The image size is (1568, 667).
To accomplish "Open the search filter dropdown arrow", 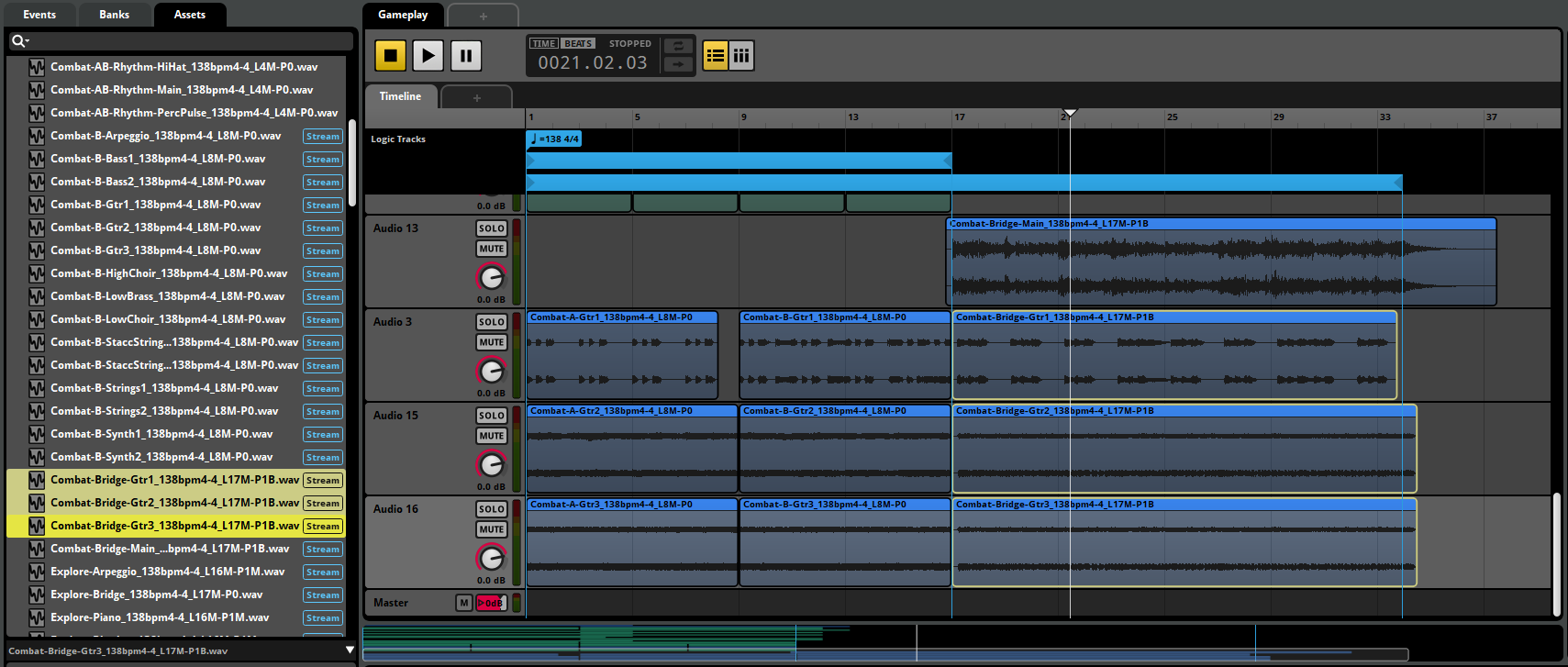I will coord(28,42).
